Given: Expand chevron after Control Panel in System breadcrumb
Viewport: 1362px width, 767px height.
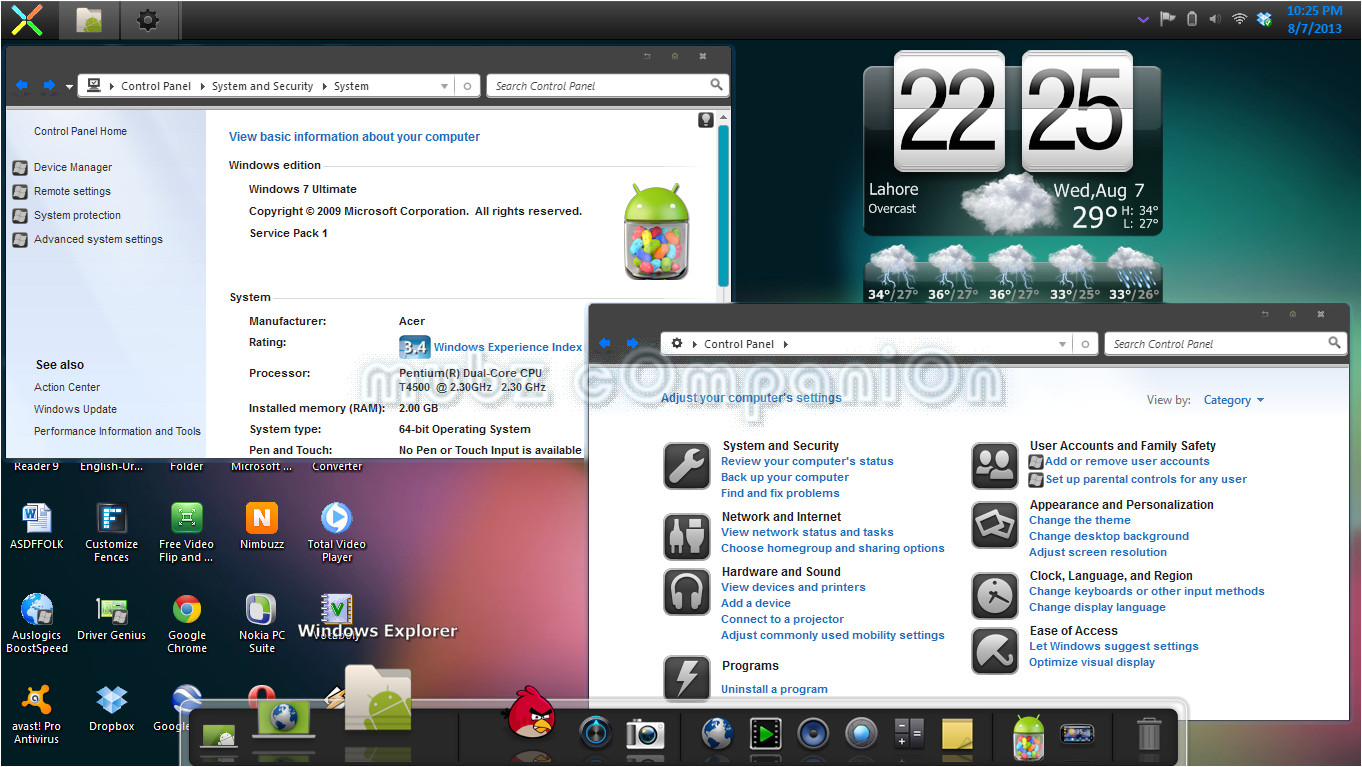Looking at the screenshot, I should tap(201, 86).
